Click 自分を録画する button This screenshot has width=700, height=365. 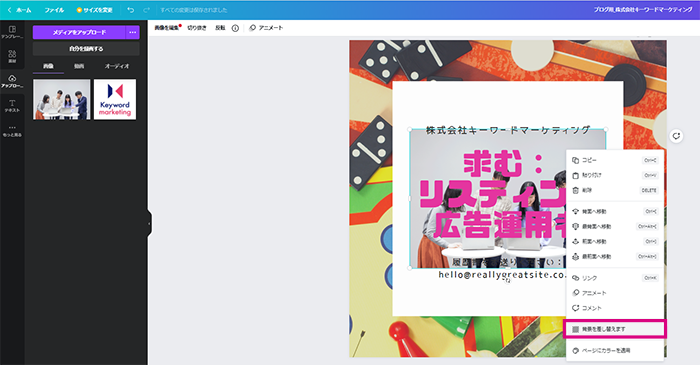(86, 49)
